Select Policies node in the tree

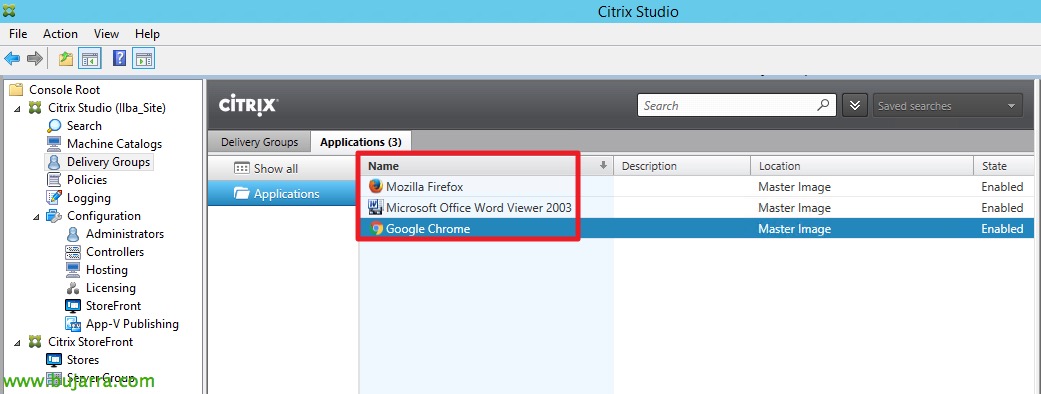[x=87, y=179]
